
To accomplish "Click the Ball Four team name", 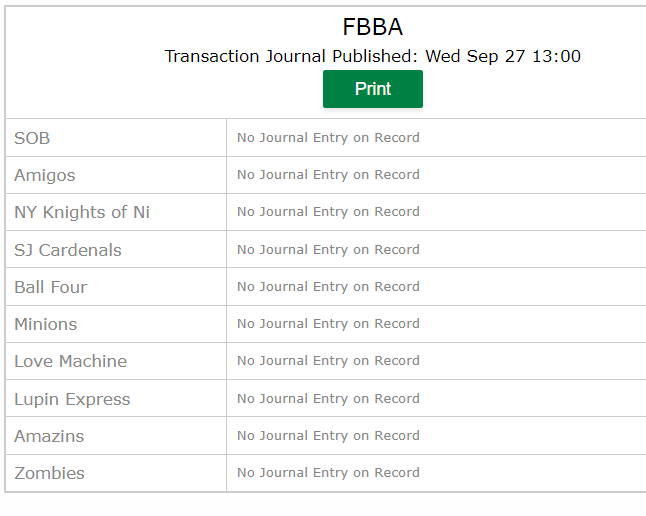I will pyautogui.click(x=51, y=287).
